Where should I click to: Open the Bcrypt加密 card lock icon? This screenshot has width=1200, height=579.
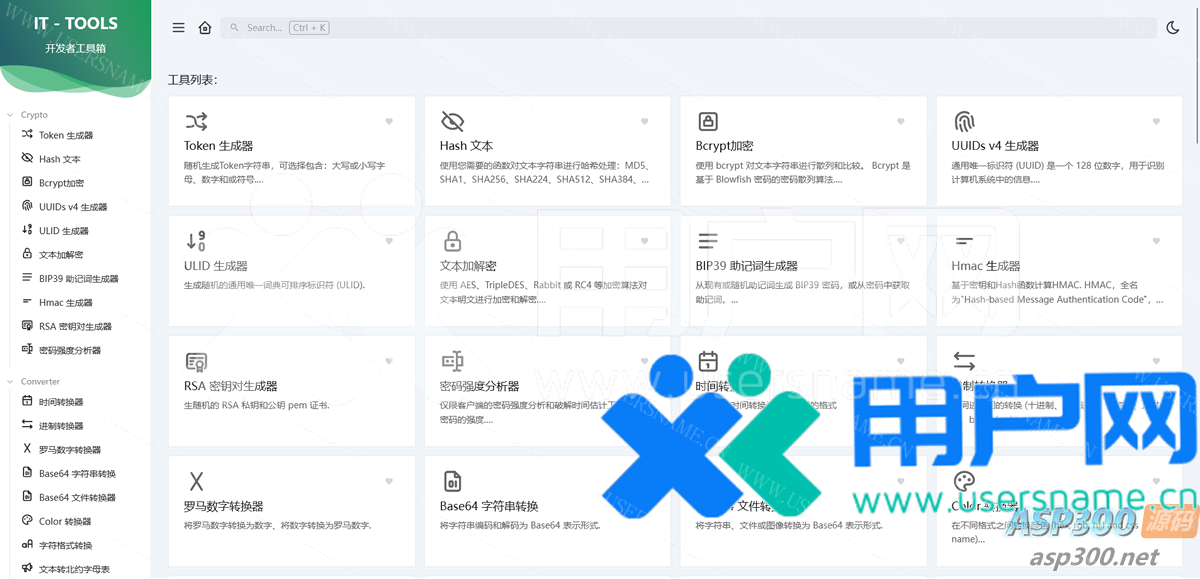tap(708, 122)
